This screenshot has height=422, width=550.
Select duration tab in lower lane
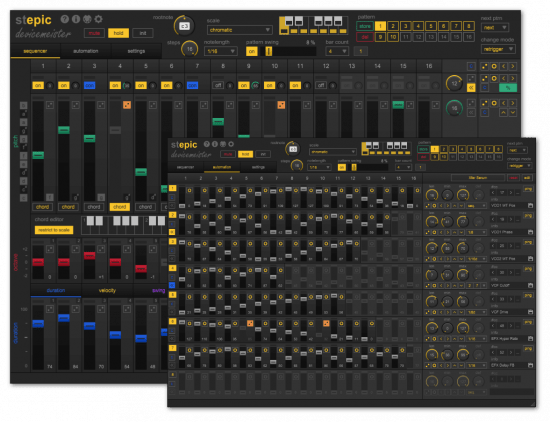pyautogui.click(x=56, y=291)
